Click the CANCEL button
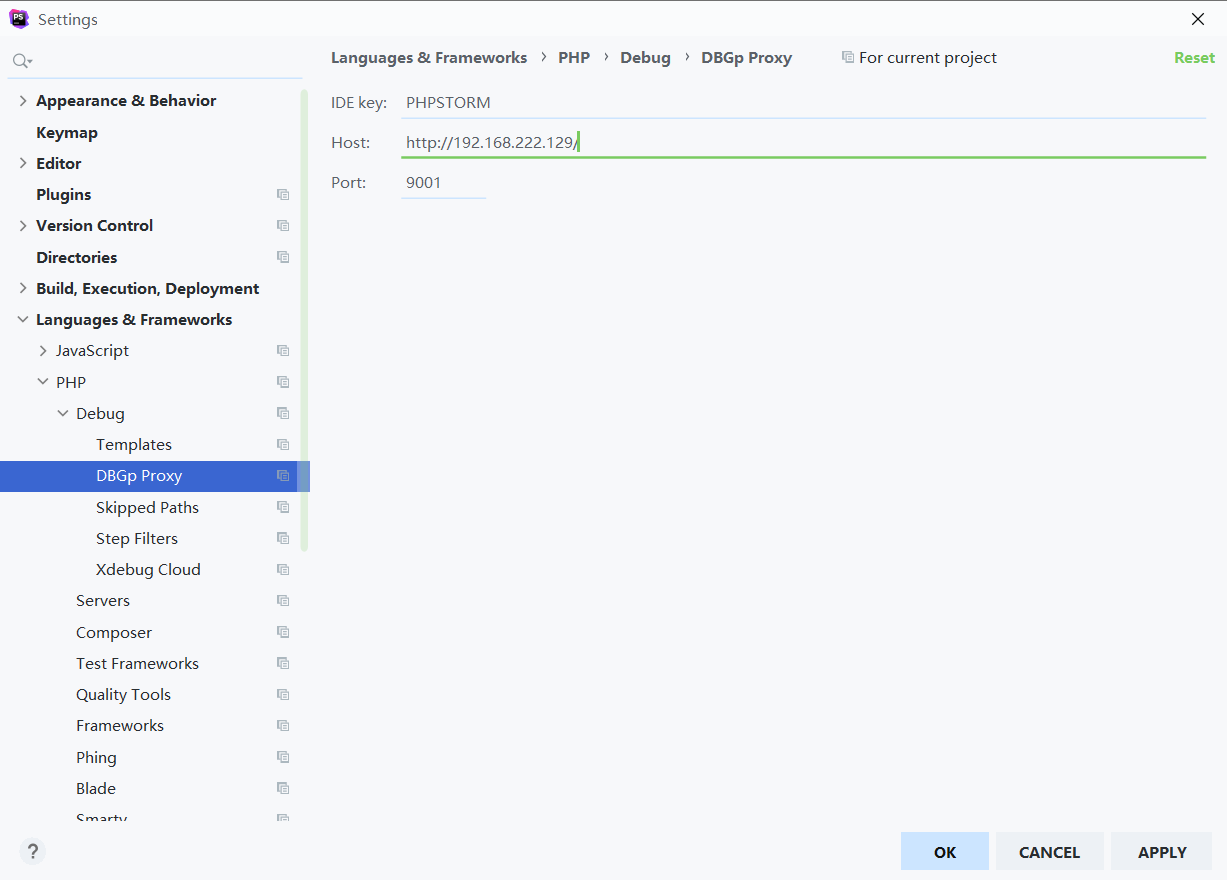The image size is (1227, 880). click(x=1049, y=852)
